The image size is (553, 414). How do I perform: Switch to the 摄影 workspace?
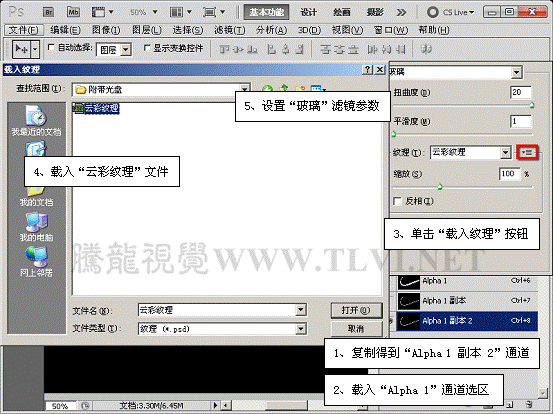375,12
